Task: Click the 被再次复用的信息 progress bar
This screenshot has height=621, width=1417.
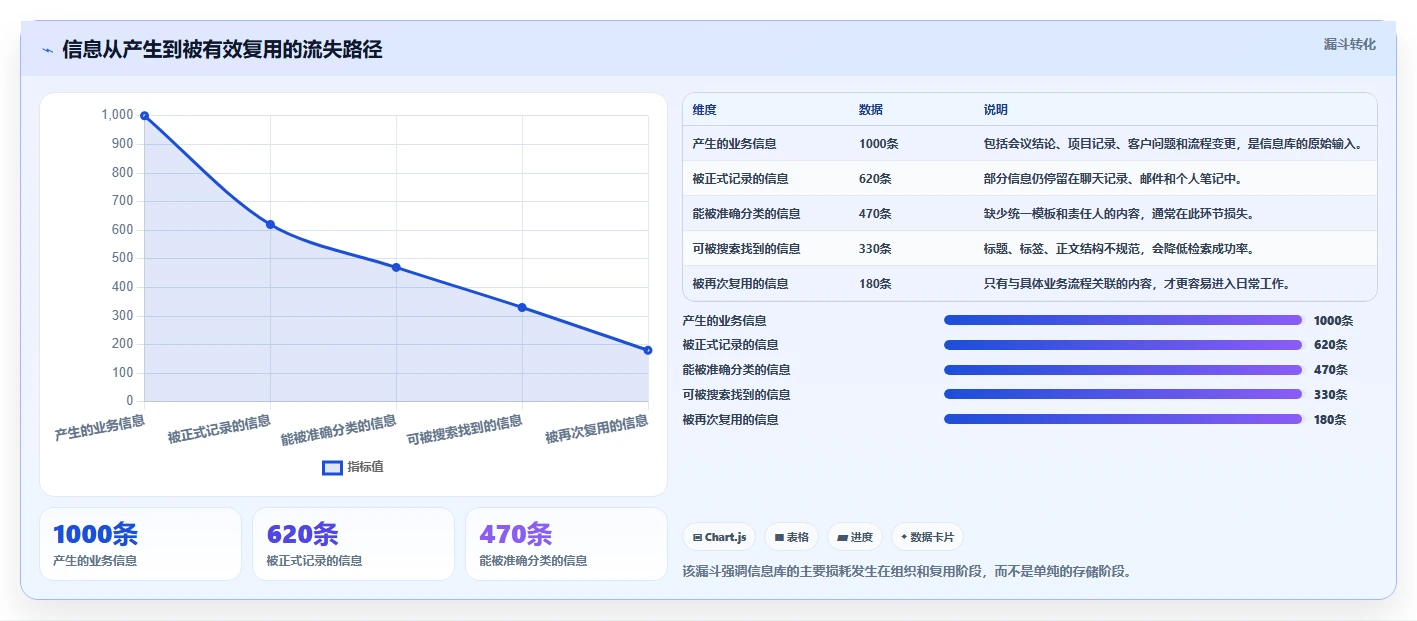Action: (1123, 419)
